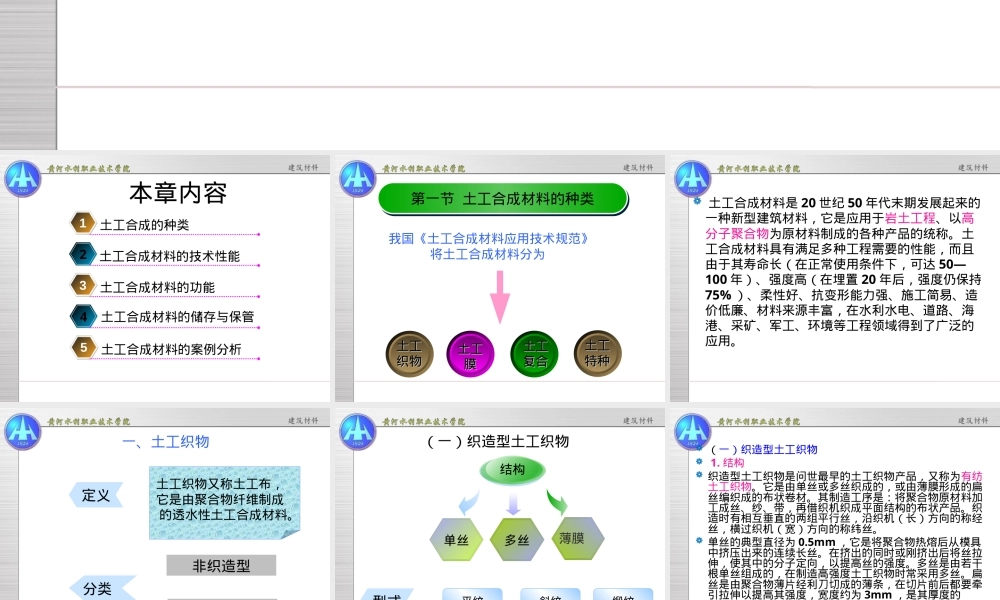Click the blue curved arrow pointing to 单丝
This screenshot has width=1000, height=600.
tap(469, 502)
